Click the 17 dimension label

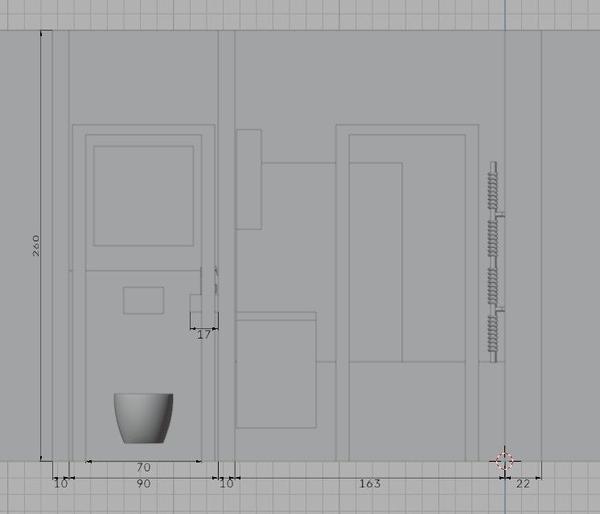coord(204,335)
